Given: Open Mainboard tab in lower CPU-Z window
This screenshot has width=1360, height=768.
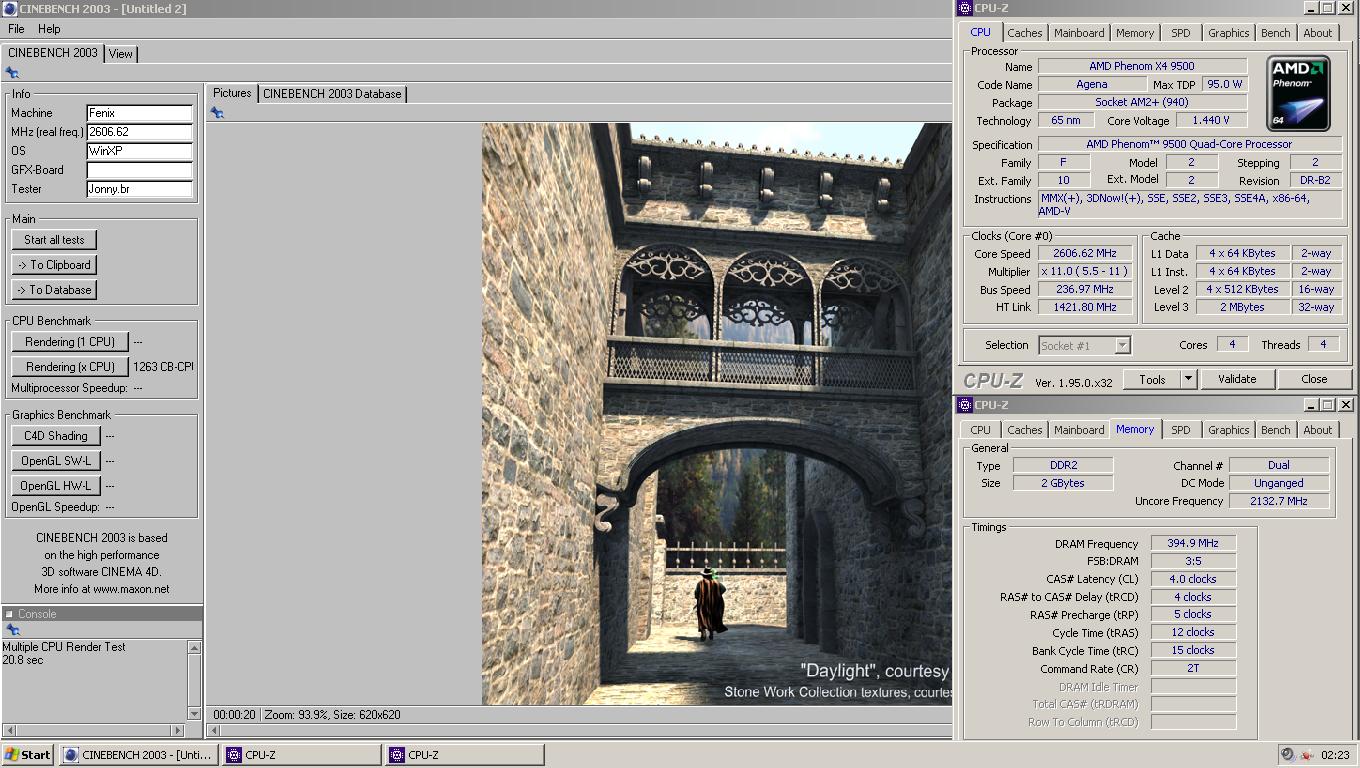Looking at the screenshot, I should click(1080, 430).
